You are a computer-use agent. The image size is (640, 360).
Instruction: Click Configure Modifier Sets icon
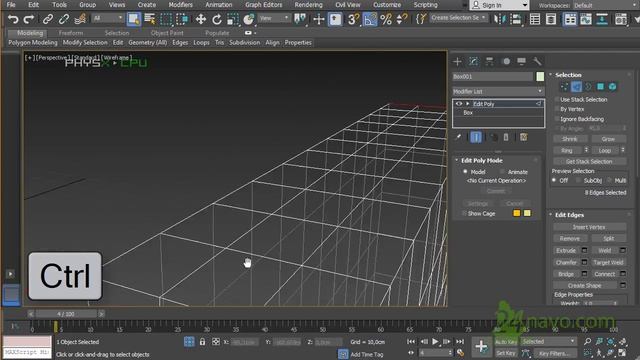tap(524, 137)
